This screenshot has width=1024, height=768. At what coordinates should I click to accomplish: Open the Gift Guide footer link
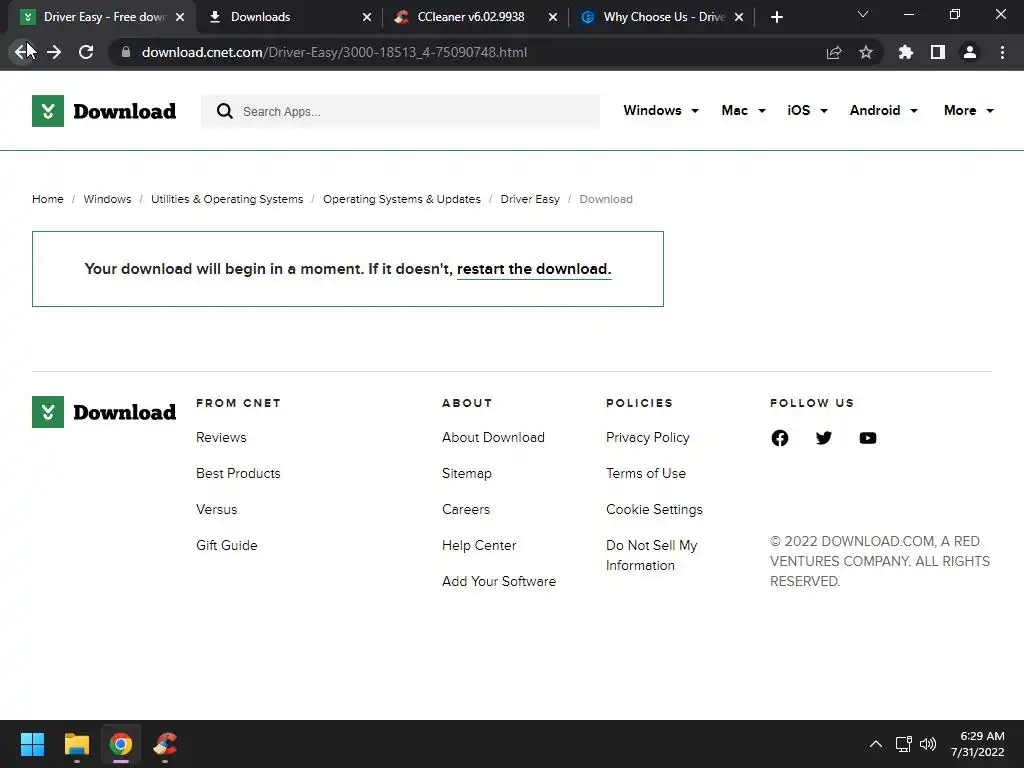coord(226,545)
